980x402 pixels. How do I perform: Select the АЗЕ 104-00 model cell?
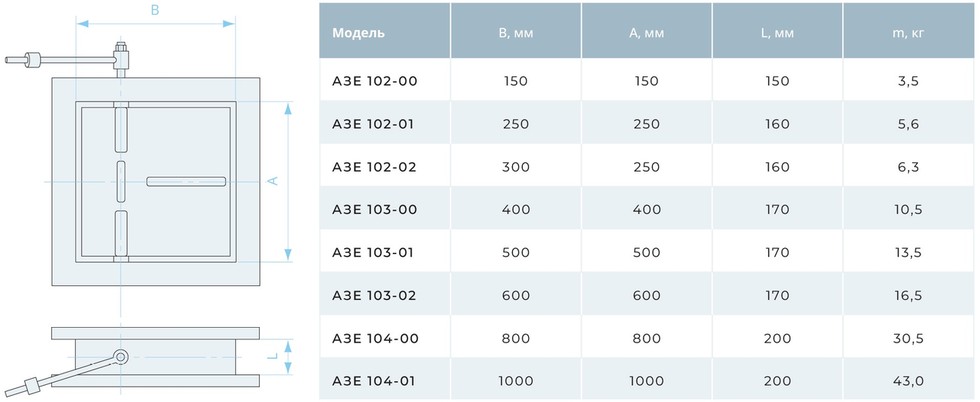(375, 338)
